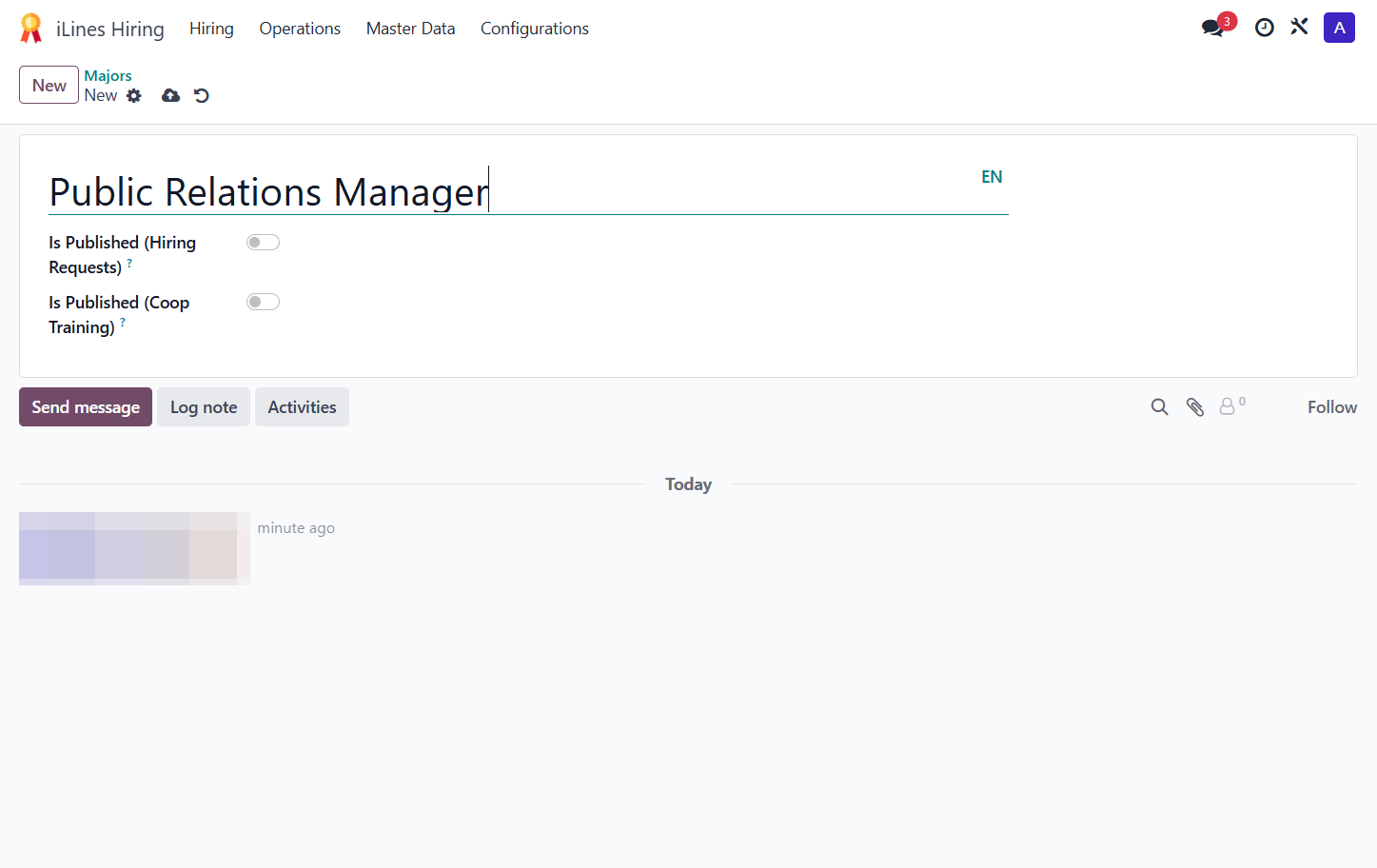1377x868 pixels.
Task: Open the record actions gear menu
Action: coord(134,95)
